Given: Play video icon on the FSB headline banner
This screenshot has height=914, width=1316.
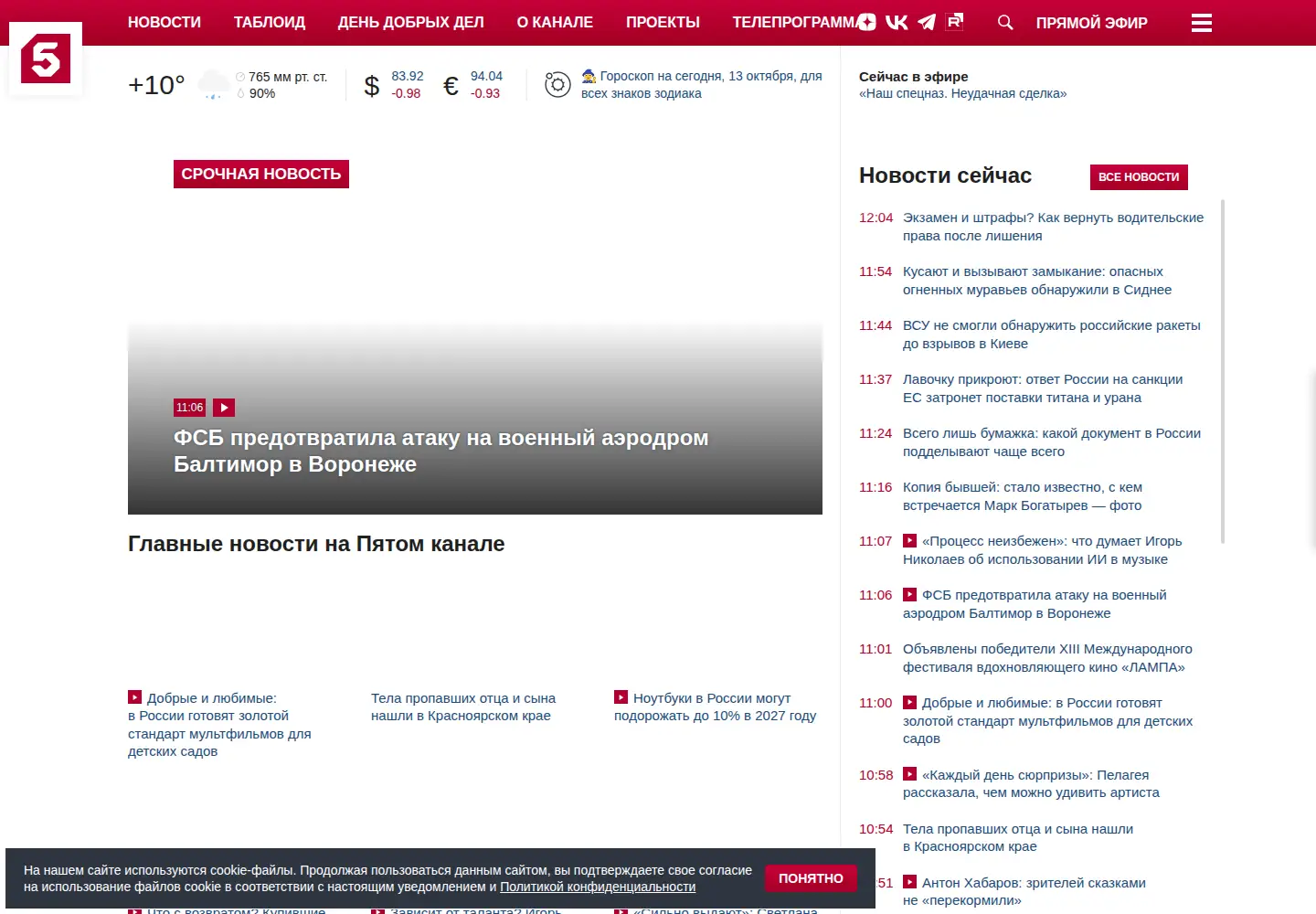Looking at the screenshot, I should [x=224, y=408].
